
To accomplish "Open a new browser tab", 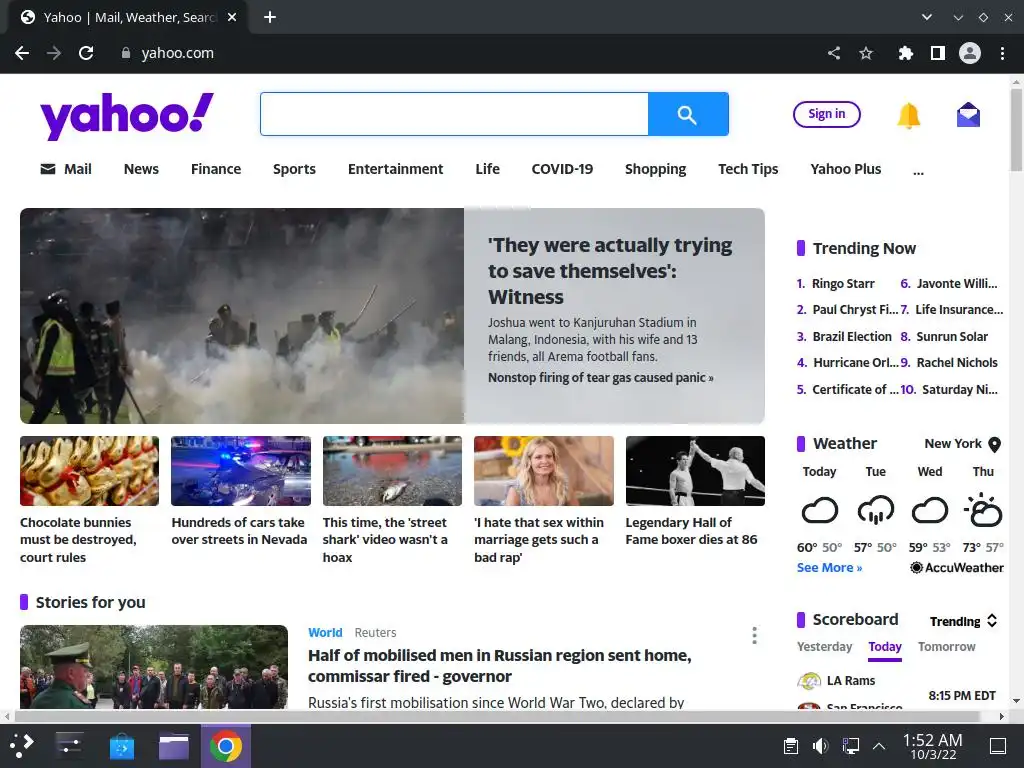I will pyautogui.click(x=270, y=17).
